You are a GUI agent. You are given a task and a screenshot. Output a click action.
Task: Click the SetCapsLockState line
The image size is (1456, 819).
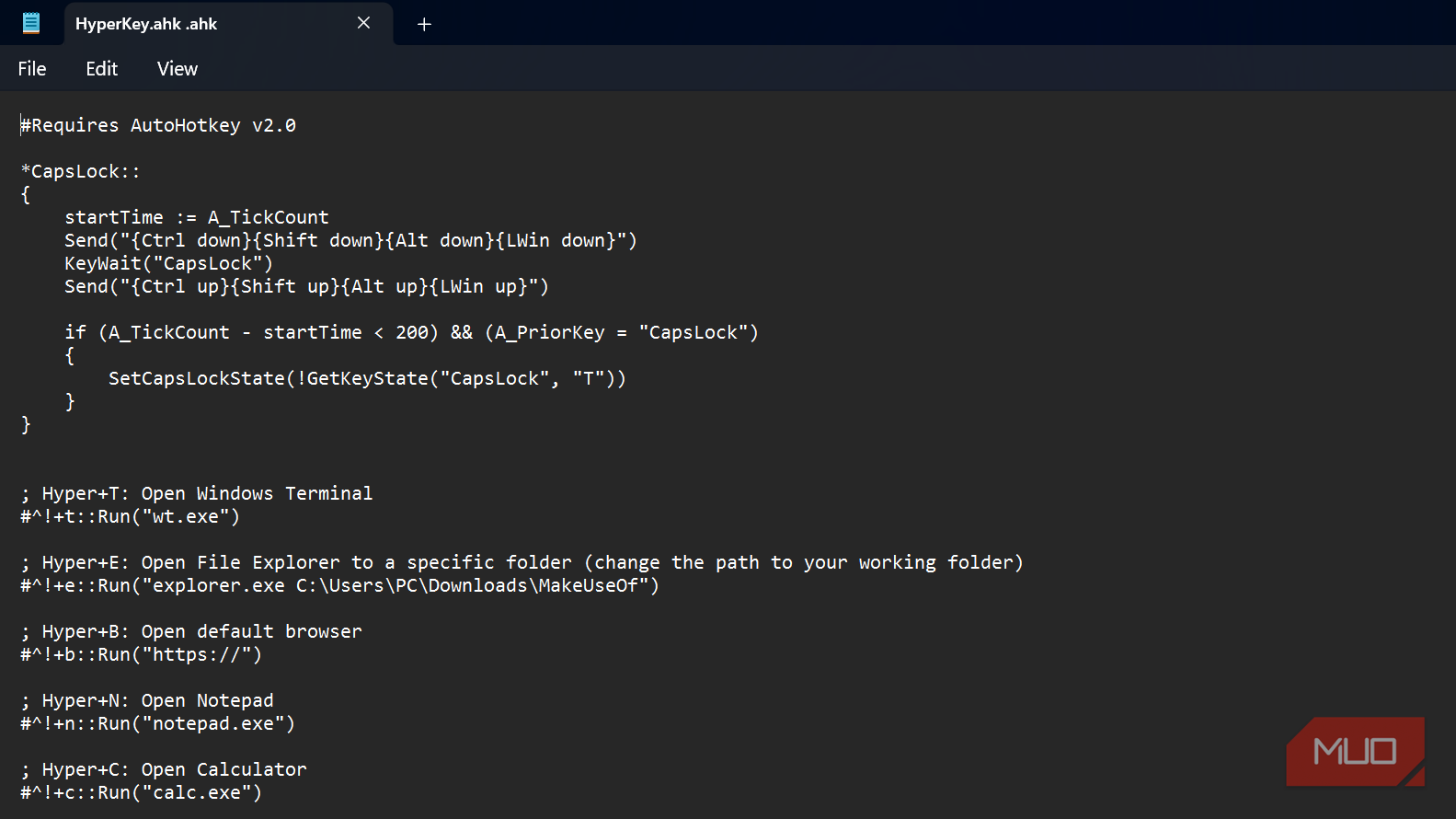click(367, 378)
